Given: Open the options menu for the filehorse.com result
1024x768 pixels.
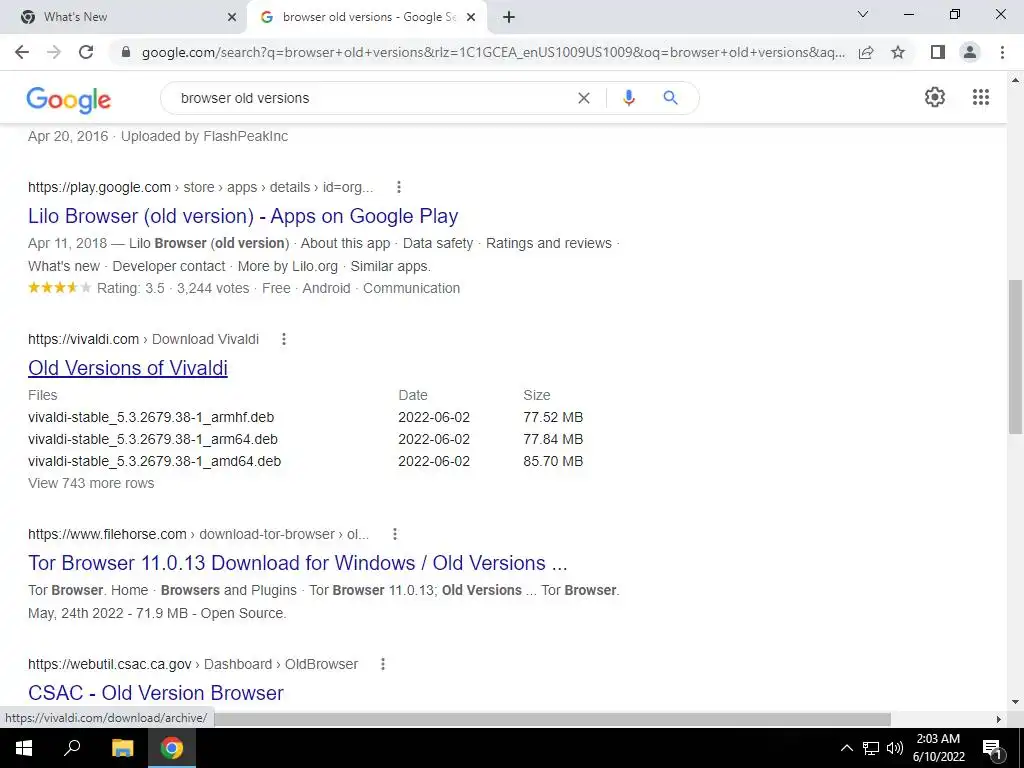Looking at the screenshot, I should [x=394, y=534].
